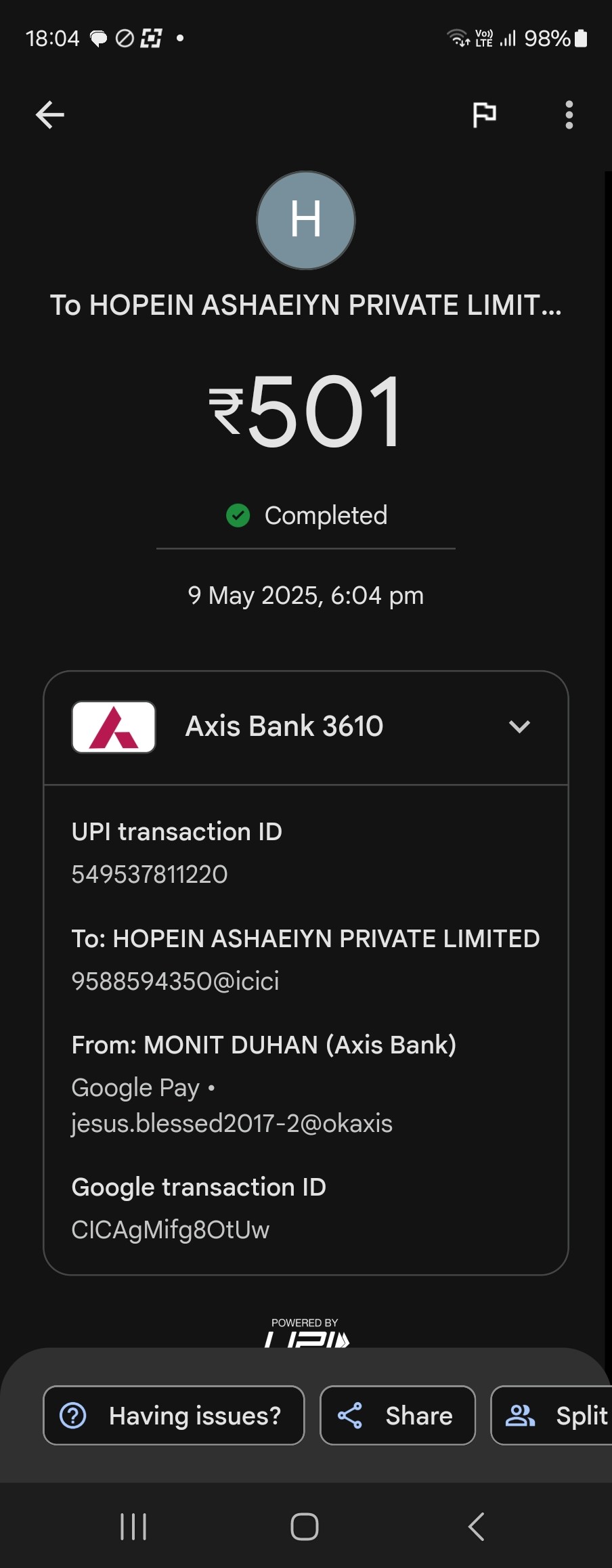
Task: Tap the Android home button
Action: pos(305,1526)
